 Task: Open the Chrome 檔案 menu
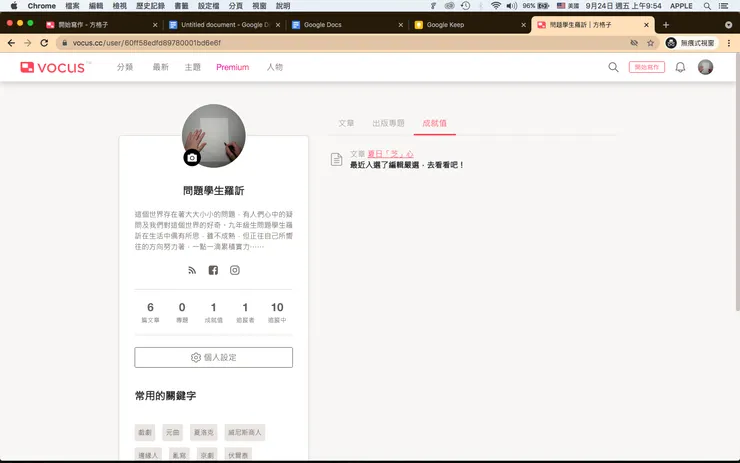pos(72,6)
